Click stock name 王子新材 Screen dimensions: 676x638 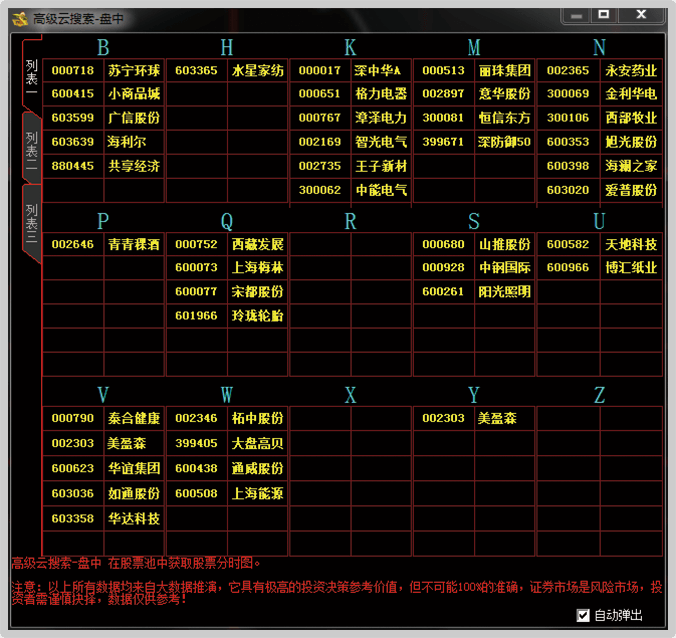pos(381,166)
